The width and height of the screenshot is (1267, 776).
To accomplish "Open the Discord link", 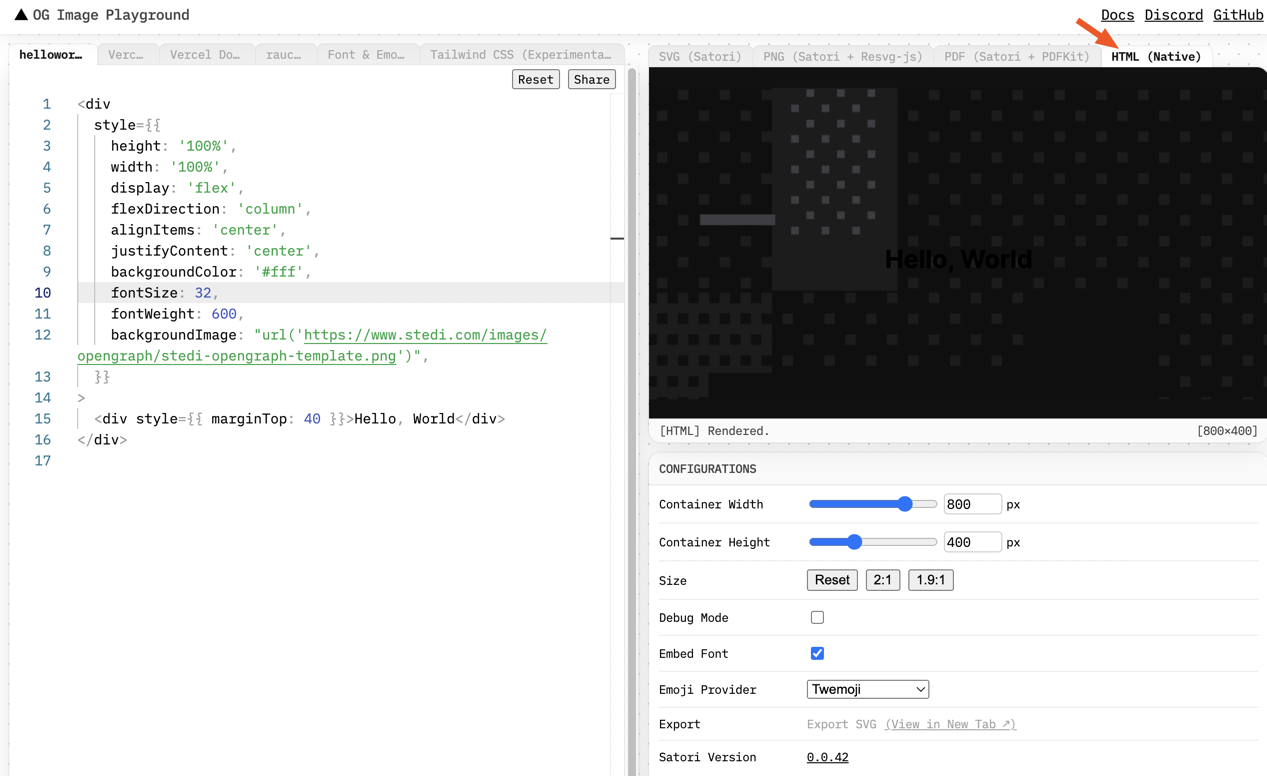I will point(1173,15).
